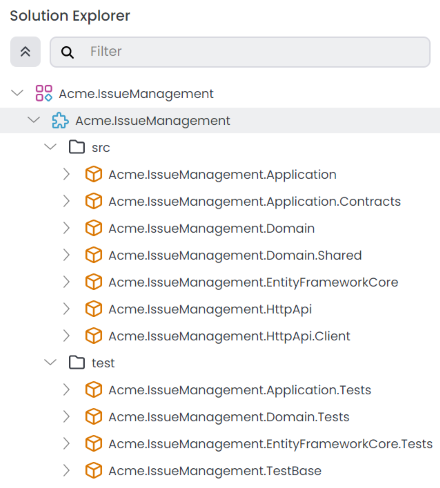Expand Acme.IssueManagement.EntityFrameworkCore chevron
440x488 pixels.
click(66, 282)
